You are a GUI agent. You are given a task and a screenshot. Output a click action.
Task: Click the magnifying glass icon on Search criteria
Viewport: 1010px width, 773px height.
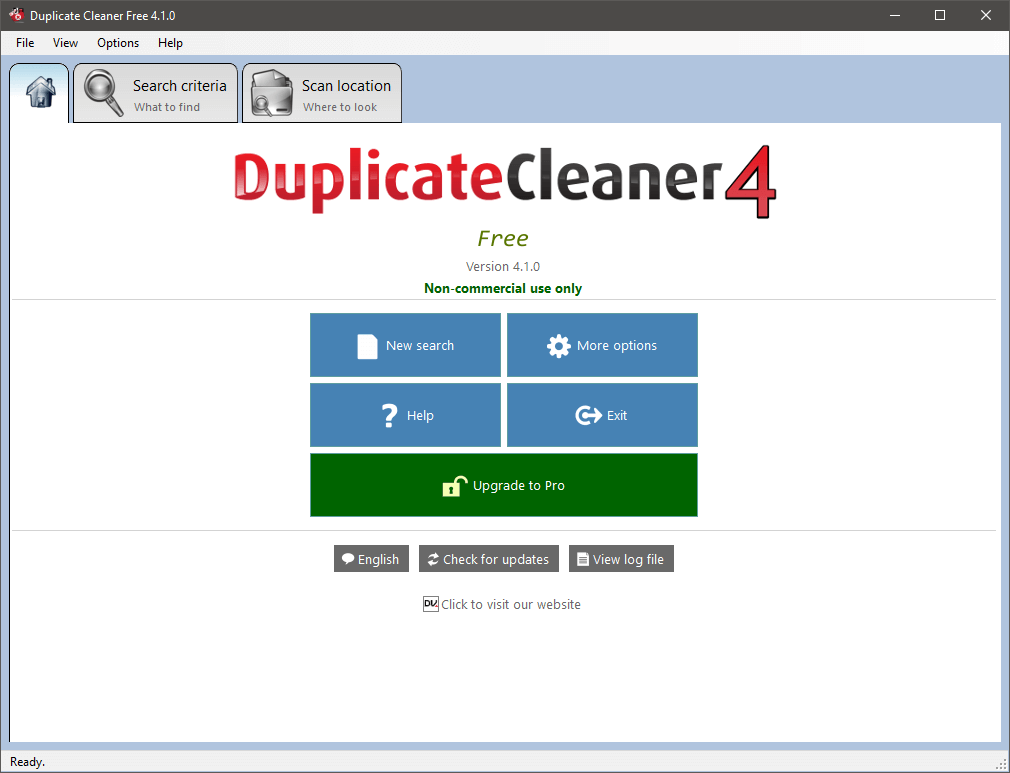103,93
